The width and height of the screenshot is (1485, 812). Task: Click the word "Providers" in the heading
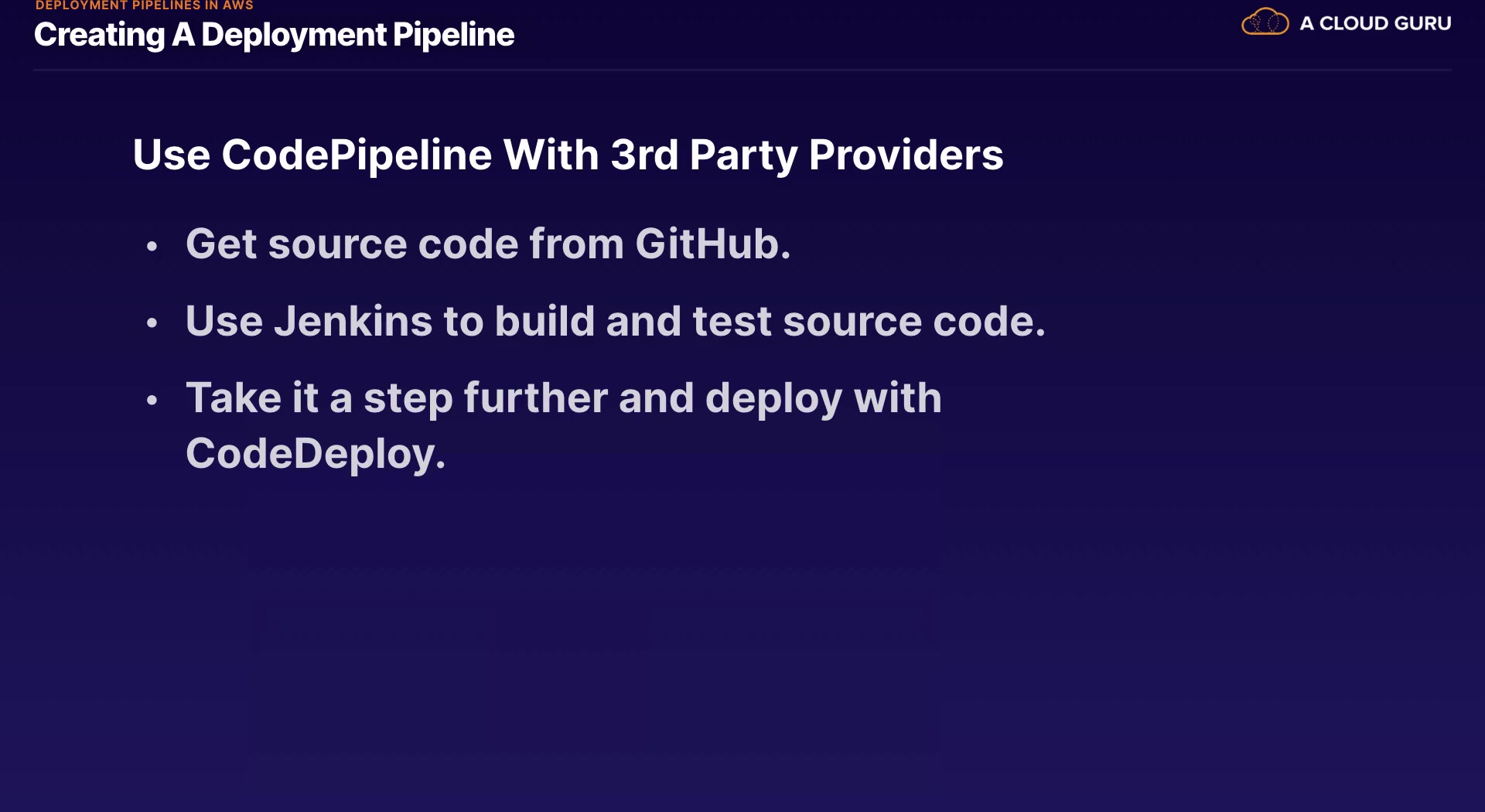pos(906,155)
